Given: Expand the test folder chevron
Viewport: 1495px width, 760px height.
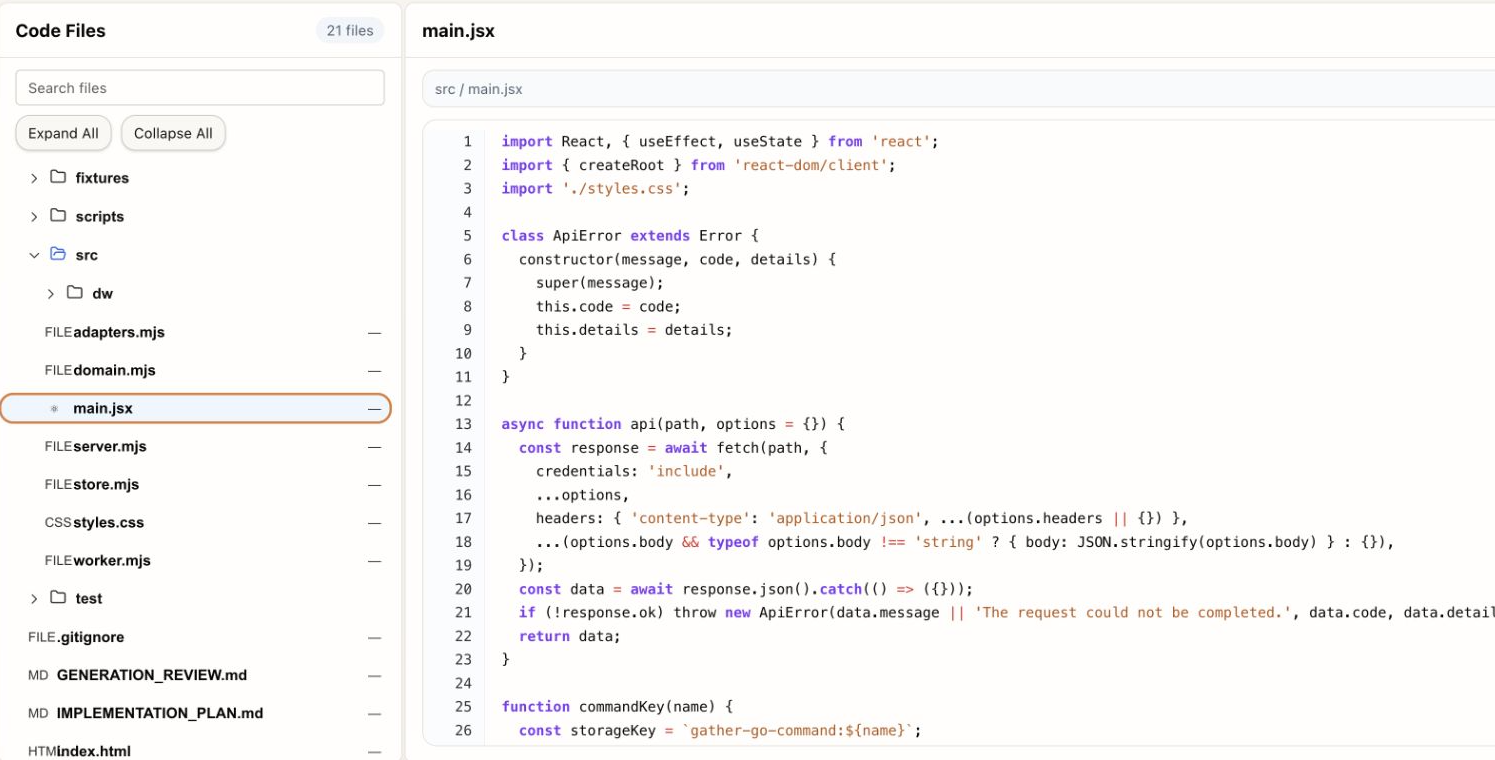Looking at the screenshot, I should tap(34, 599).
